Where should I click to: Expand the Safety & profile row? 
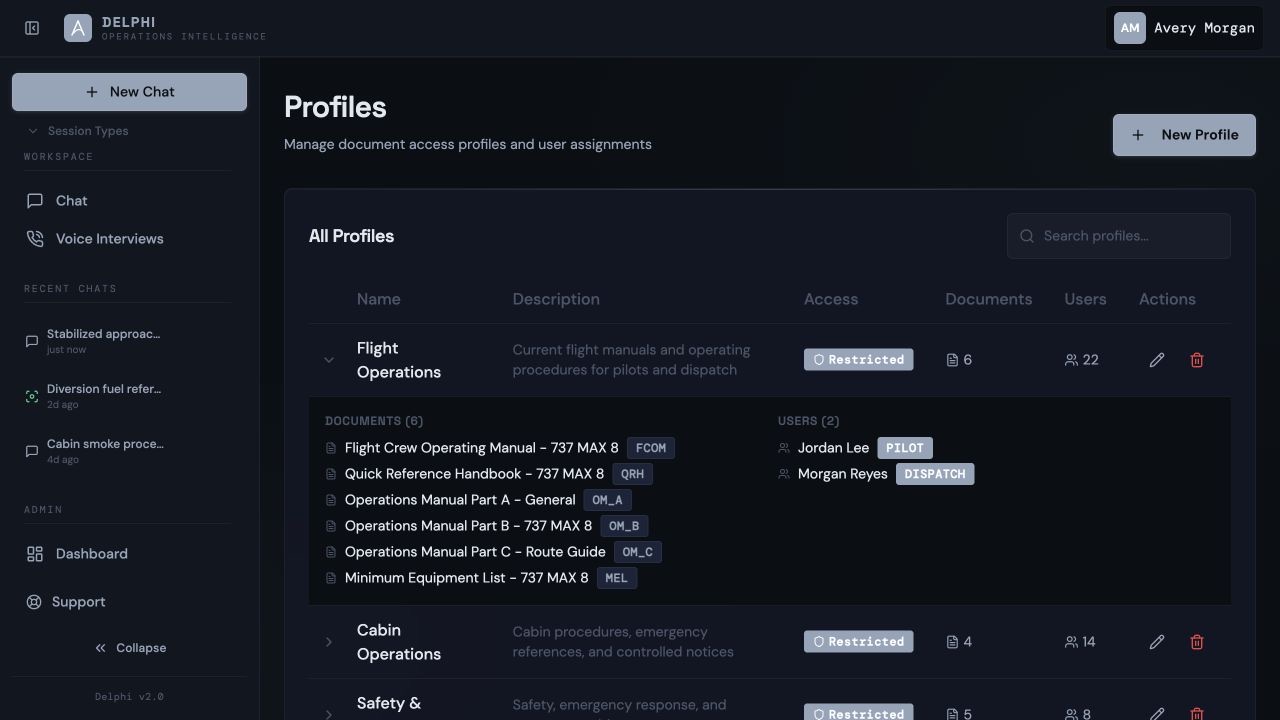[329, 714]
